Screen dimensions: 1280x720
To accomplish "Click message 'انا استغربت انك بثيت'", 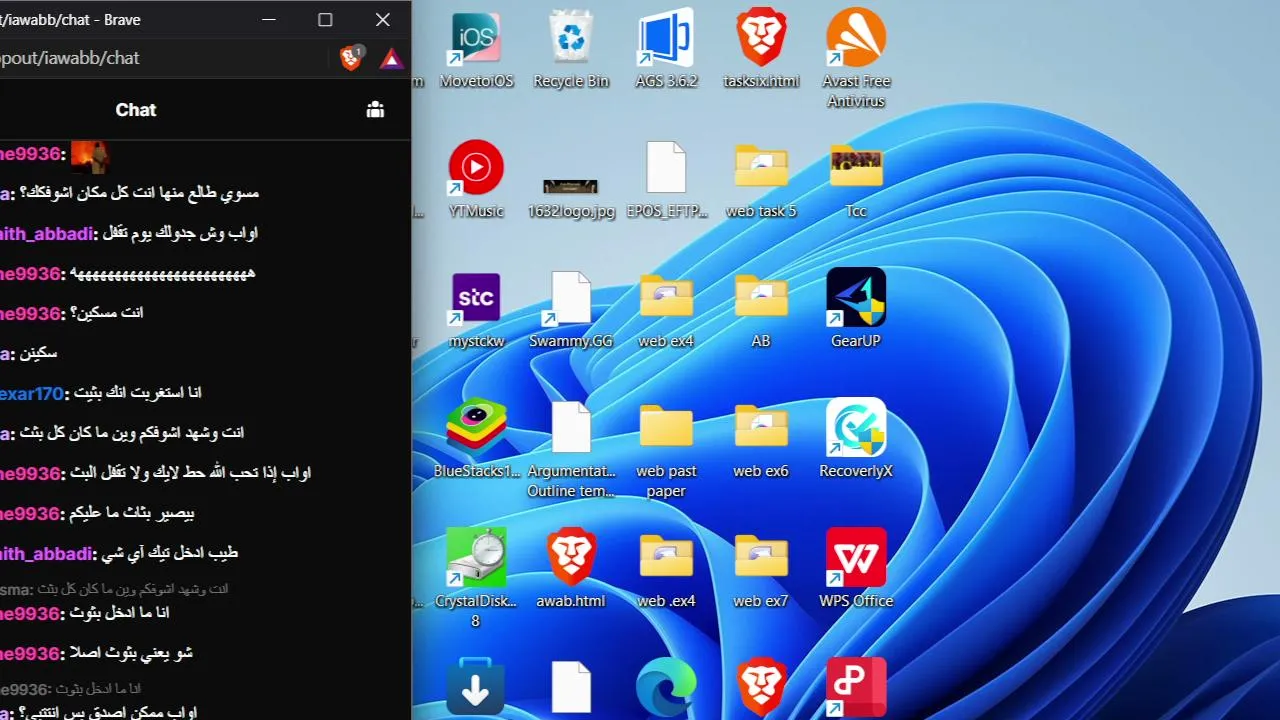I will click(x=138, y=393).
